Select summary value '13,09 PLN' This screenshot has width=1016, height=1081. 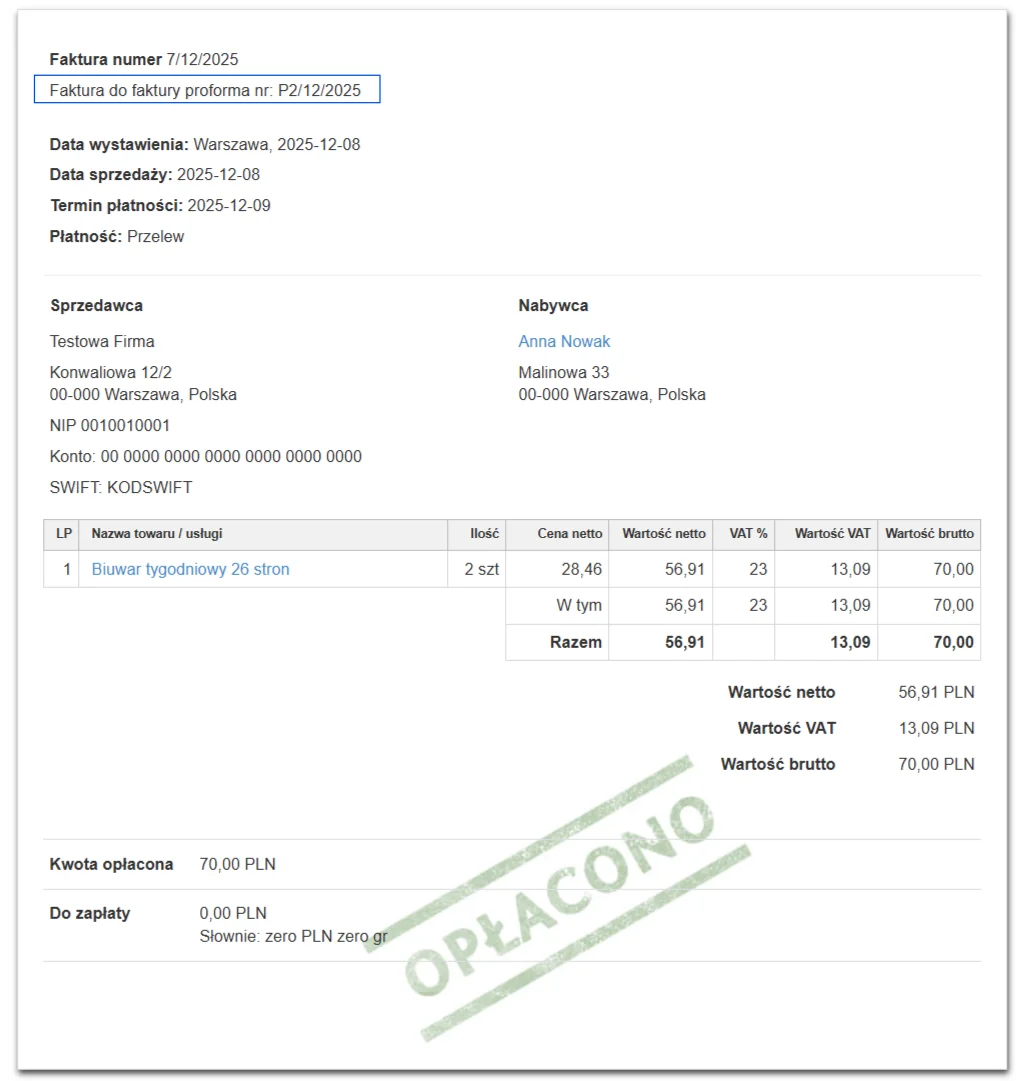pyautogui.click(x=937, y=728)
